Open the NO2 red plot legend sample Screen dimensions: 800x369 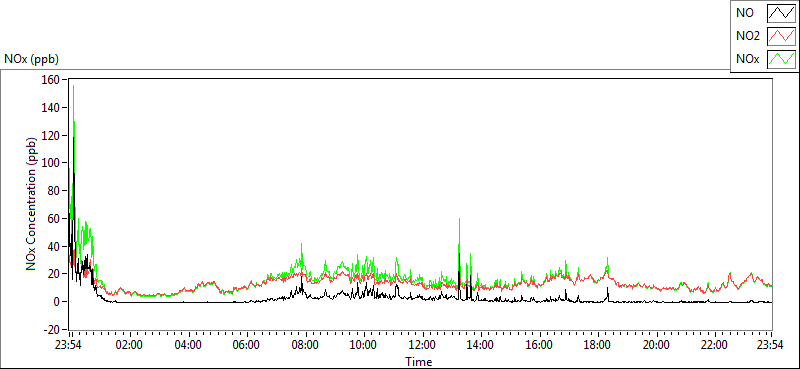782,36
